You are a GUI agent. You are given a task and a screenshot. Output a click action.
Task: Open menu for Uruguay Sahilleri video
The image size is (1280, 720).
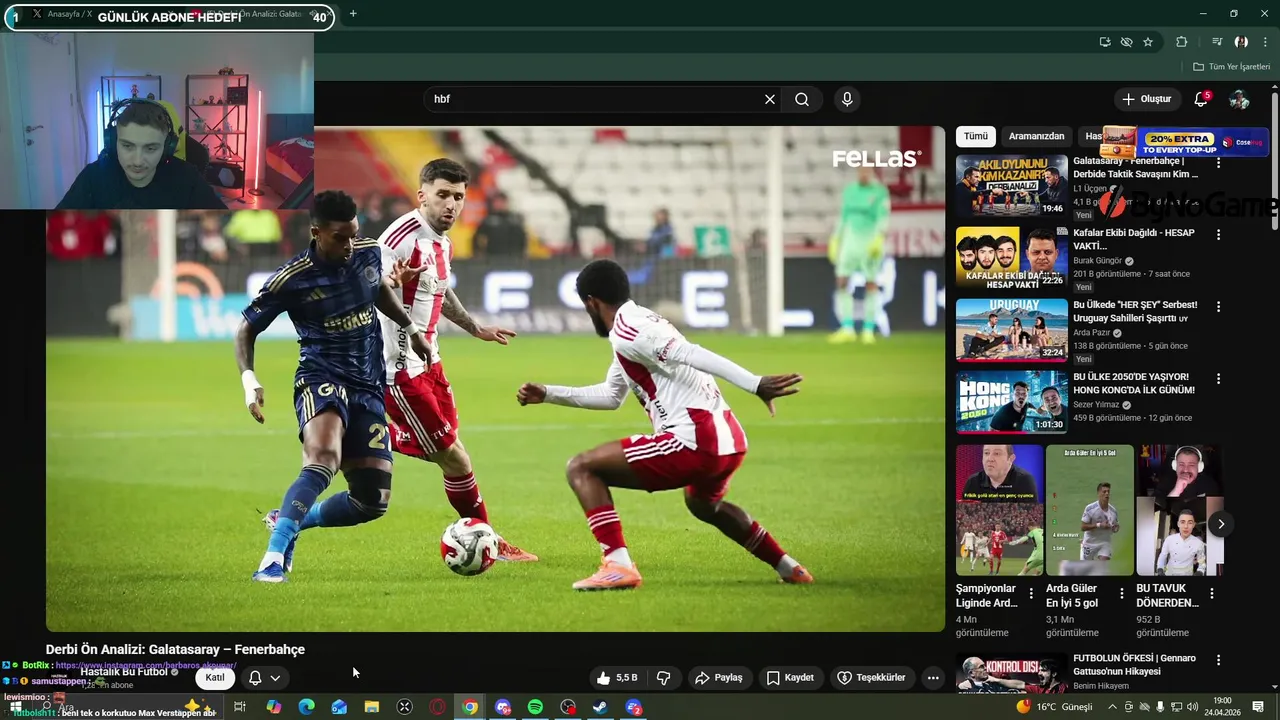pyautogui.click(x=1218, y=307)
